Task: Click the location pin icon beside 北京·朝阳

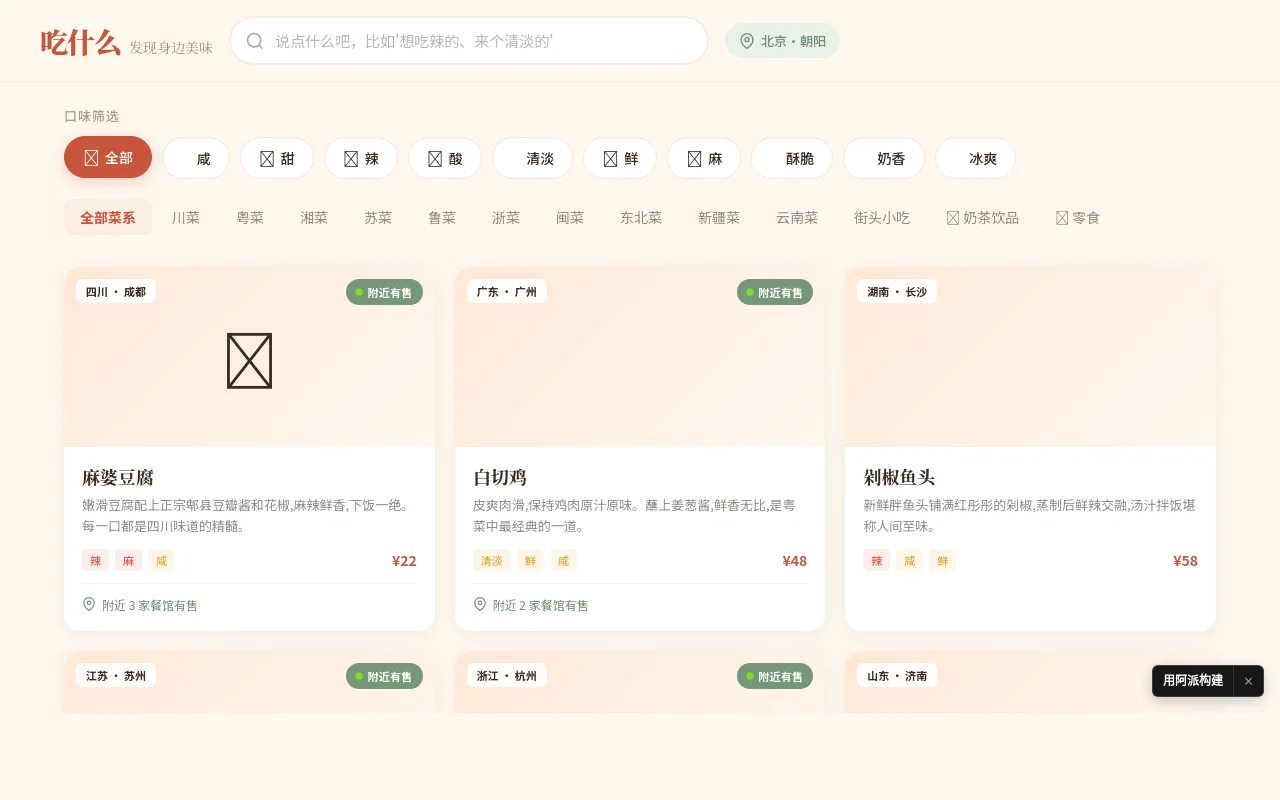Action: point(747,41)
